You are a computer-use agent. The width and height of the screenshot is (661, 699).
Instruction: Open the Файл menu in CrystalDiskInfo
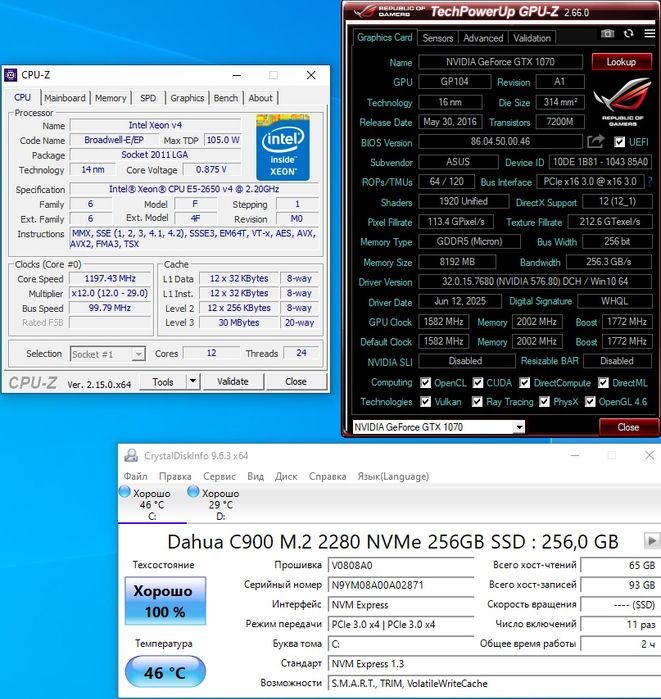(x=135, y=476)
